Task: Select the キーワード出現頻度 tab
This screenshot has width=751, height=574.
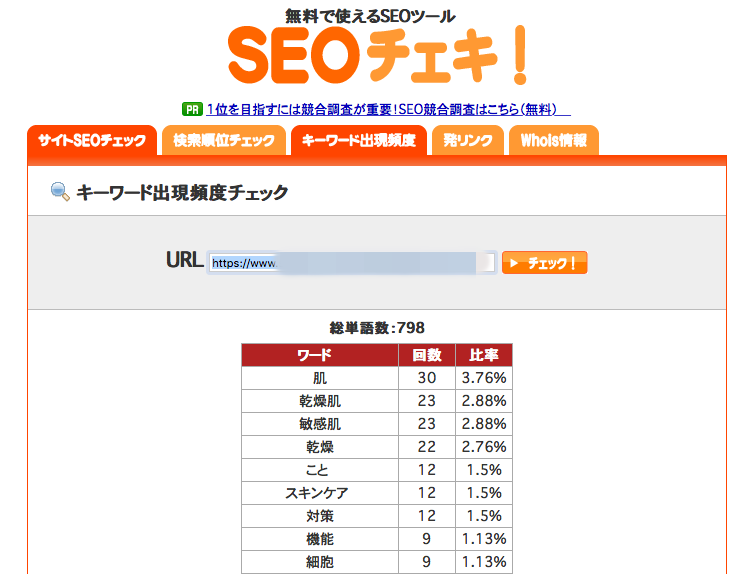Action: pos(359,140)
